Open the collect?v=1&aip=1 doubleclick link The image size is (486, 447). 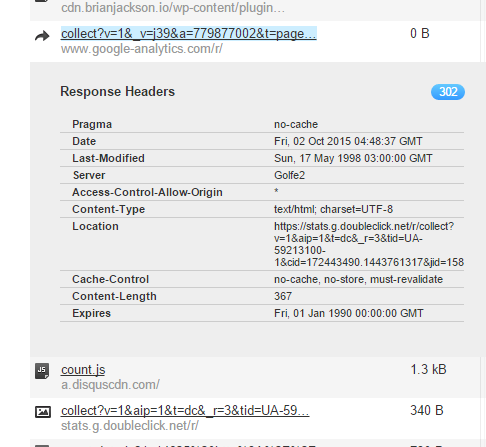tap(185, 411)
